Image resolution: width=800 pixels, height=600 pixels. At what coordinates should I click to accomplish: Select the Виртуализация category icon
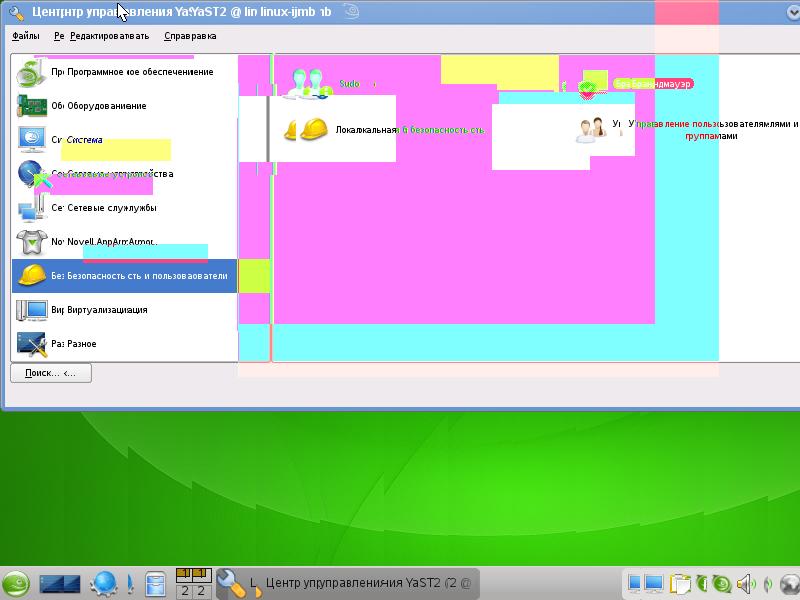(x=32, y=310)
